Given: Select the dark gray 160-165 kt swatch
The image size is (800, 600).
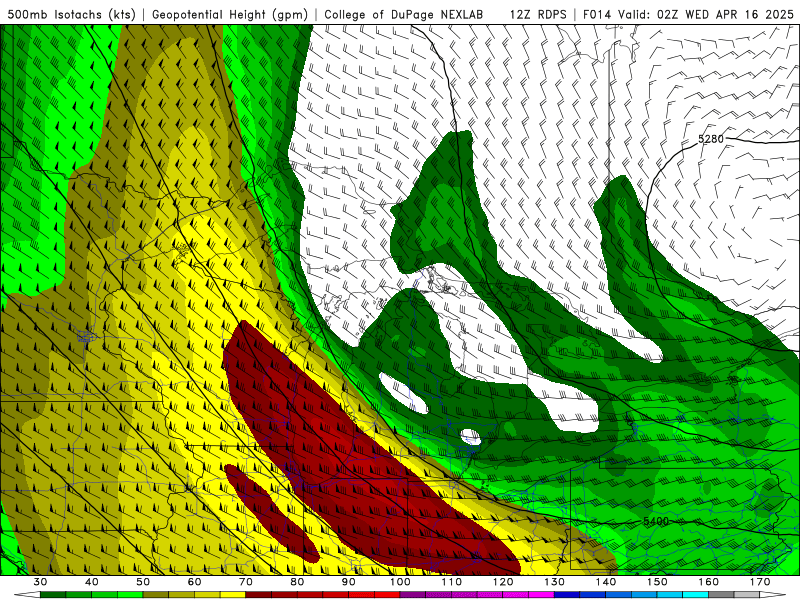Looking at the screenshot, I should click(721, 595).
